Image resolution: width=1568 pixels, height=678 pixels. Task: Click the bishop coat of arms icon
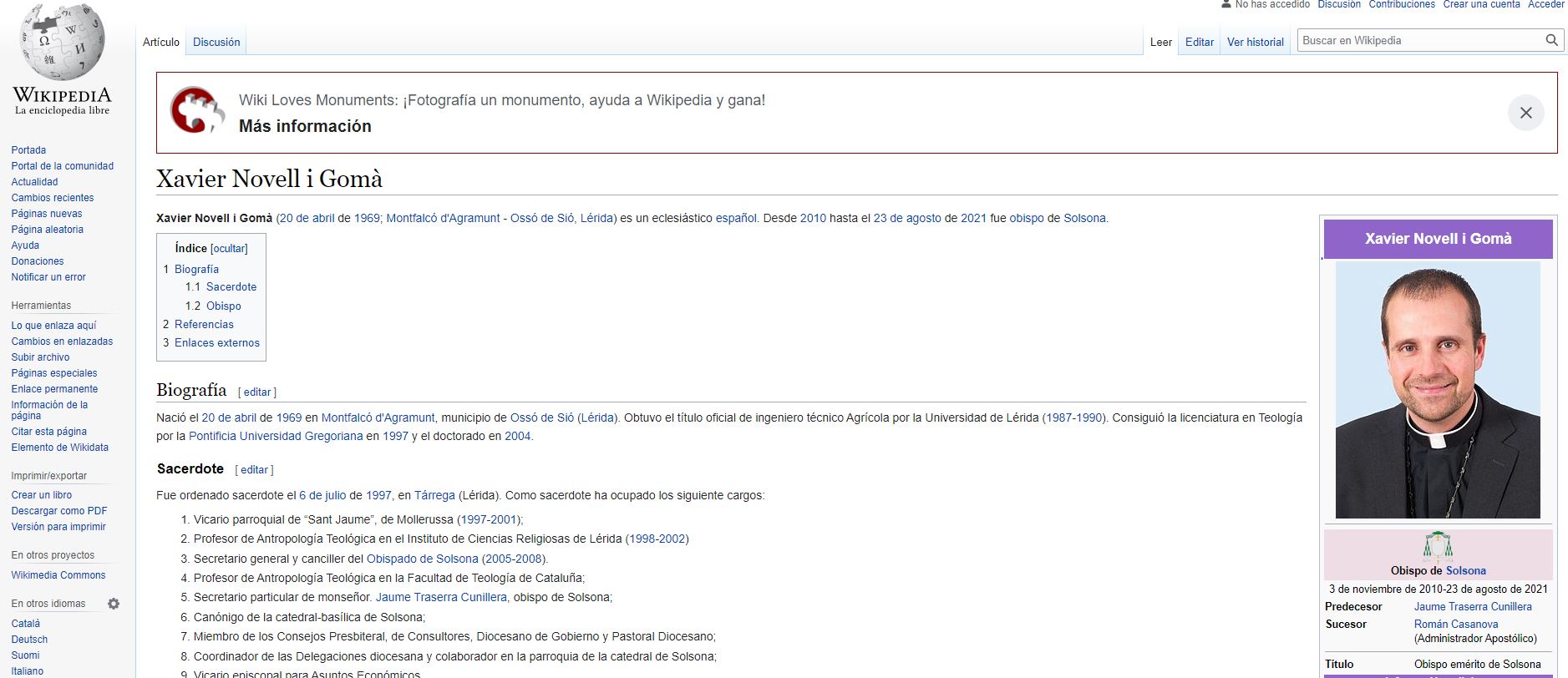[x=1438, y=545]
